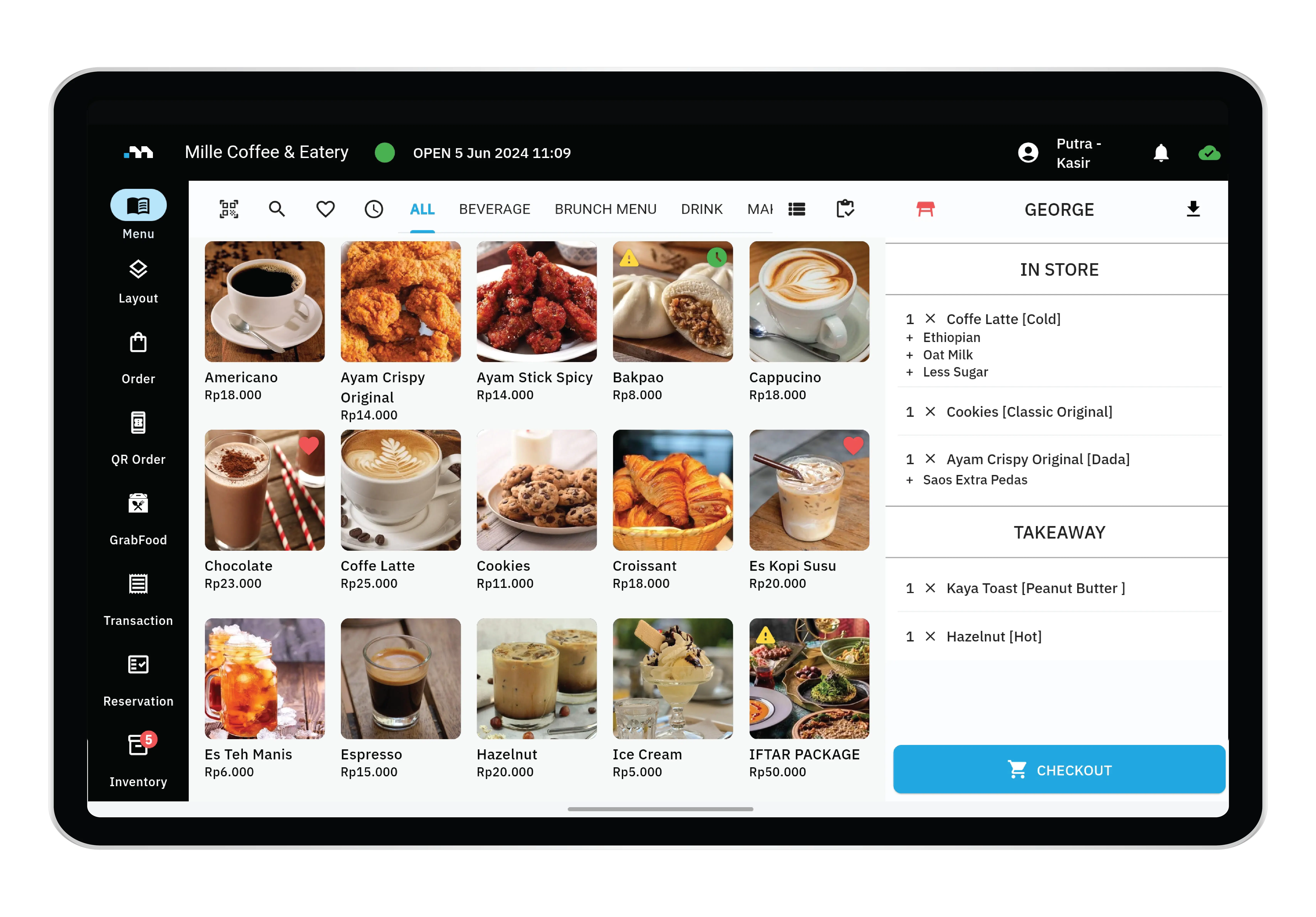Click the green open status indicator
Screen dimensions: 1316x917
[385, 153]
